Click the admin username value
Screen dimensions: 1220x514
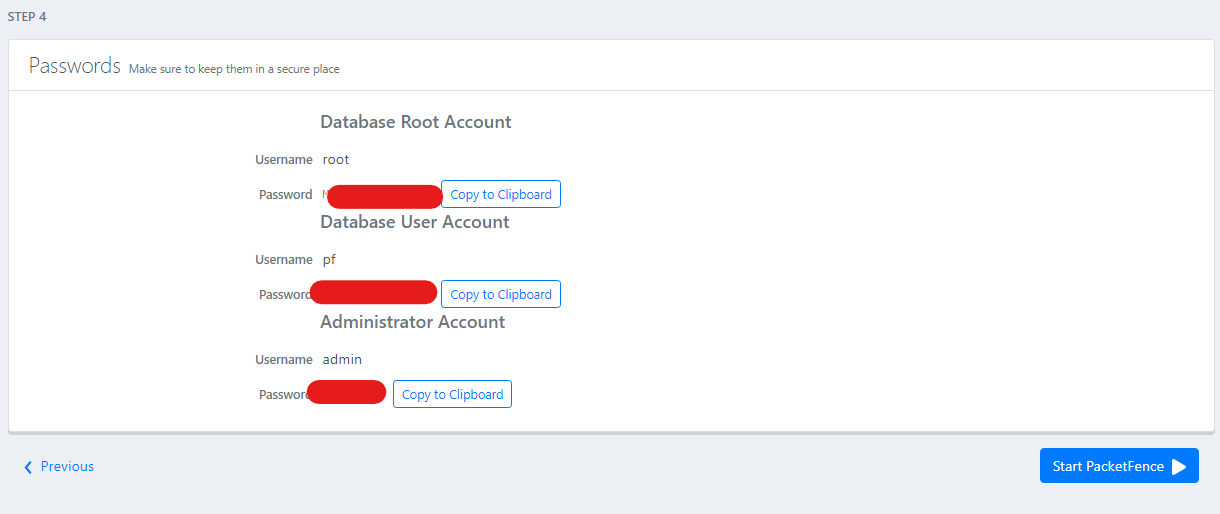click(342, 359)
